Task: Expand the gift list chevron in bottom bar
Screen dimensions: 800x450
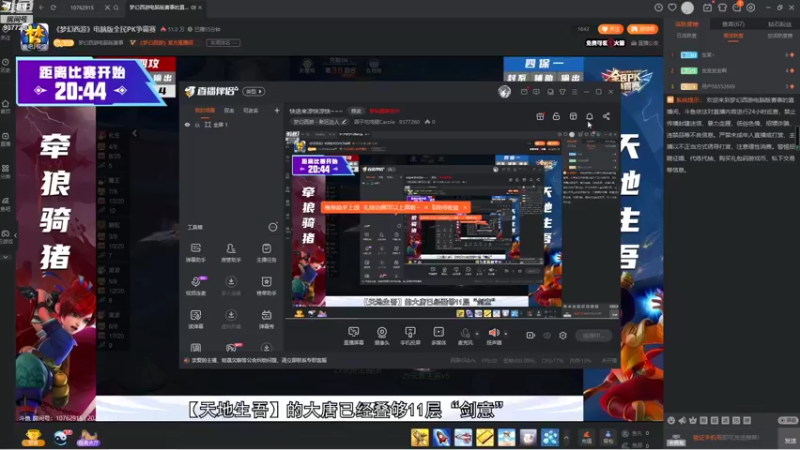Action: click(566, 437)
